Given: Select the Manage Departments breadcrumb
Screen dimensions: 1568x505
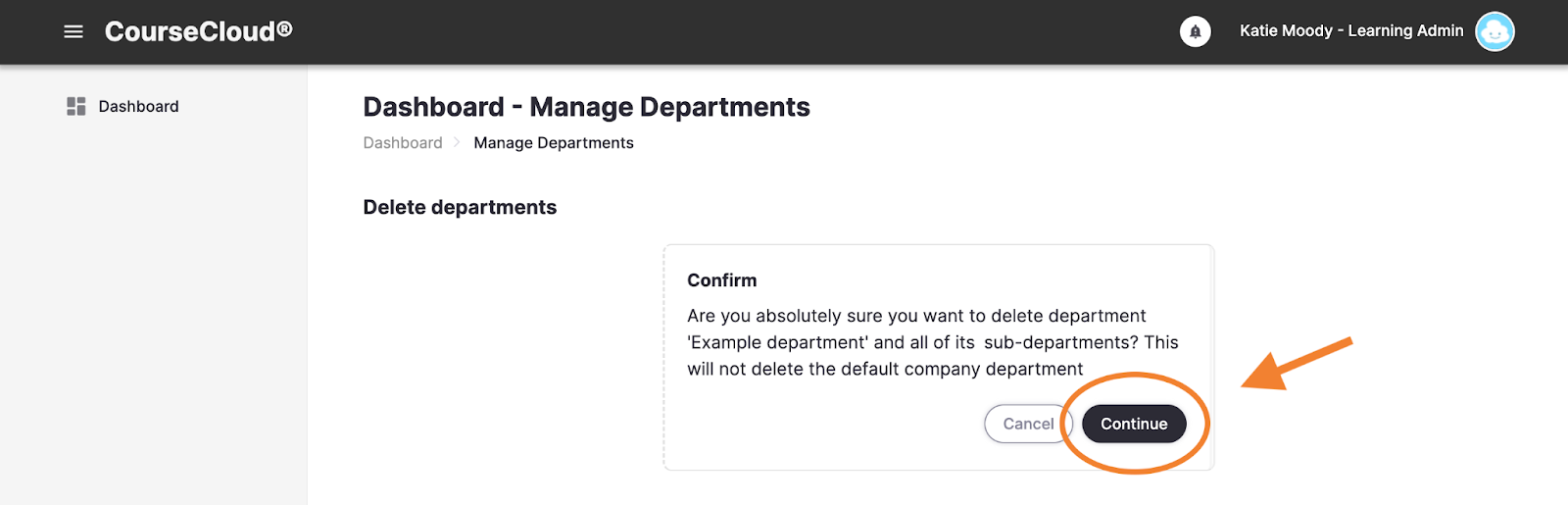Looking at the screenshot, I should click(554, 143).
